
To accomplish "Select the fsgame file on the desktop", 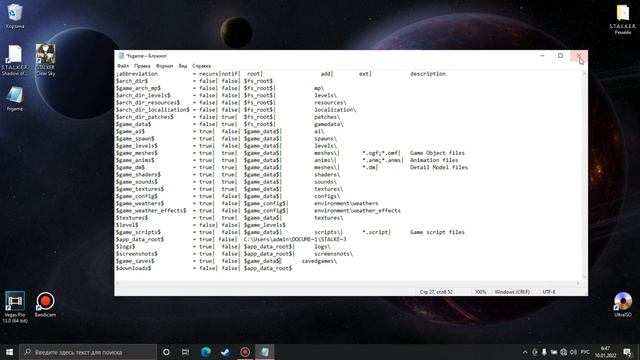I will click(15, 99).
